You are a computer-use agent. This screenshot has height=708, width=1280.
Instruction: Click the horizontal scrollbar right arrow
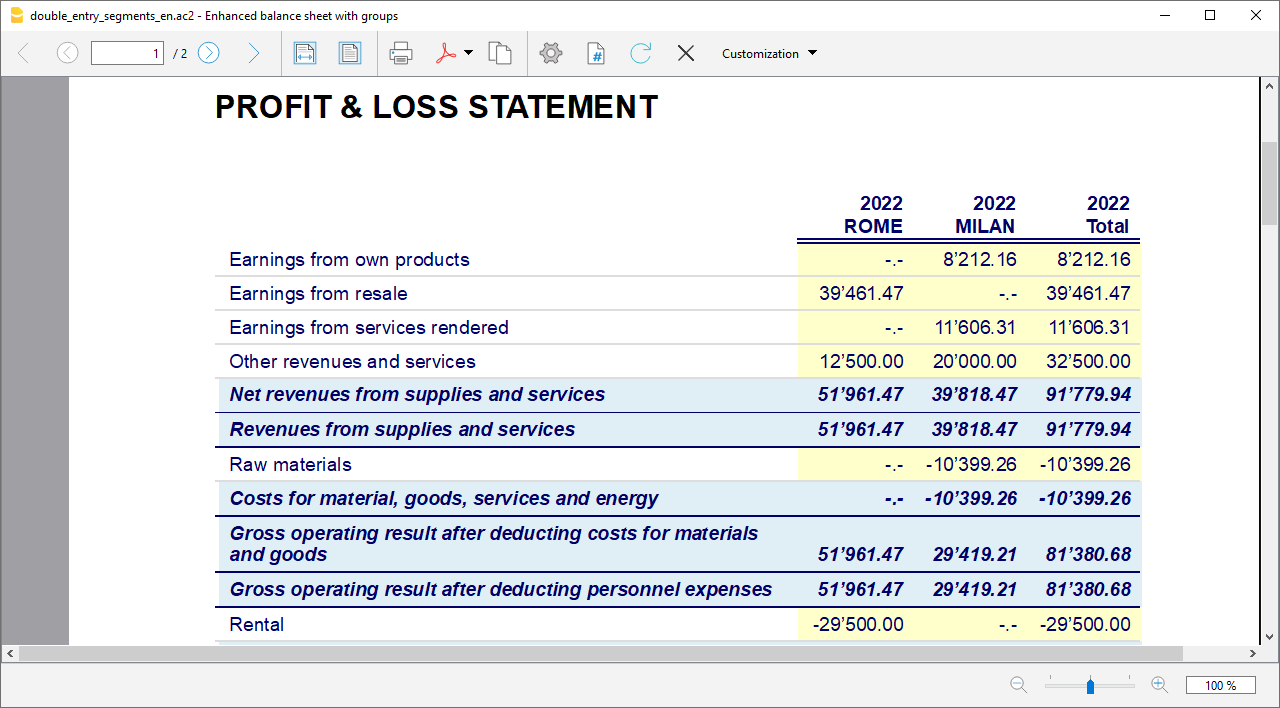[x=1254, y=654]
